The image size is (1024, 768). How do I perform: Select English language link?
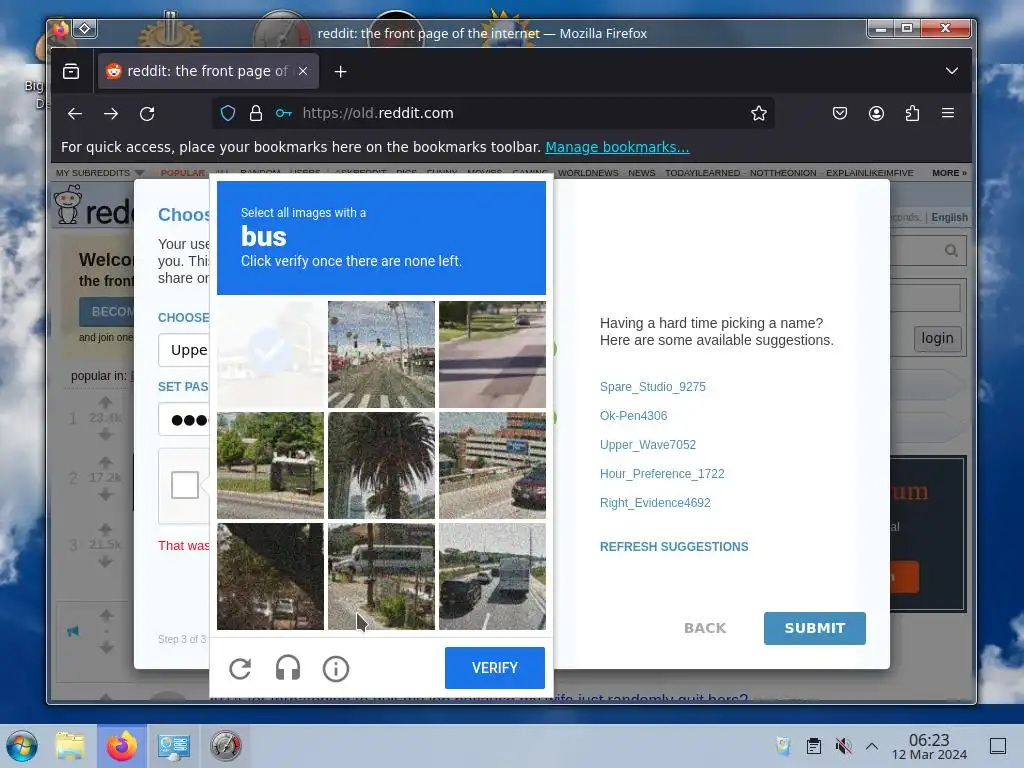pyautogui.click(x=949, y=217)
